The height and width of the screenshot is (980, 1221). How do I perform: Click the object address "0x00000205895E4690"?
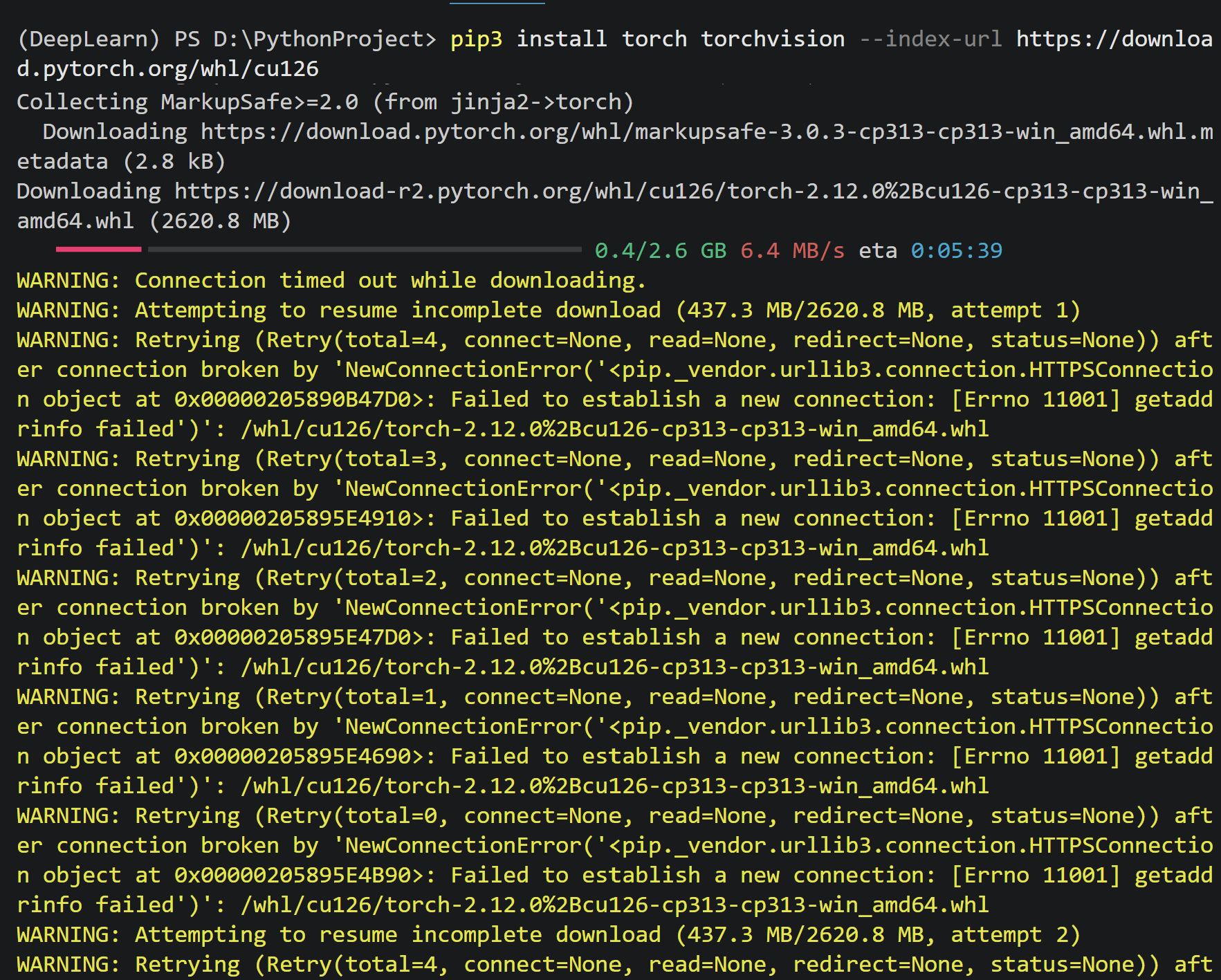coord(293,757)
